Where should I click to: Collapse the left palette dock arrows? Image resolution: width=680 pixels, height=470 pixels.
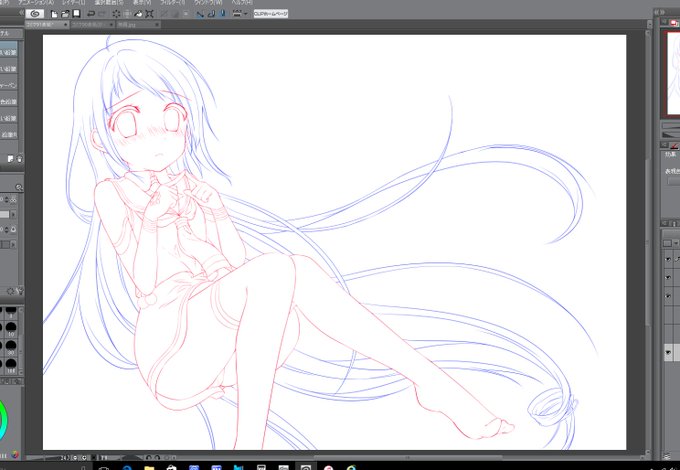(x=21, y=13)
